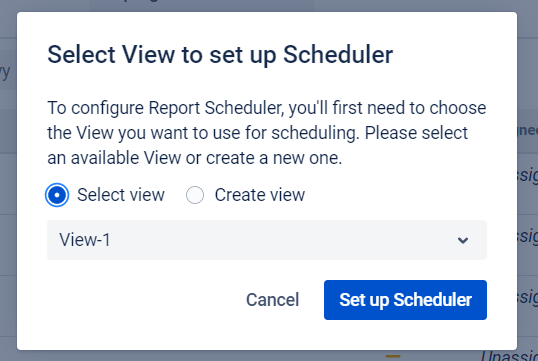This screenshot has height=361, width=538.
Task: Click the topmost clipped italic assignee cell at right edge
Action: pyautogui.click(x=528, y=175)
